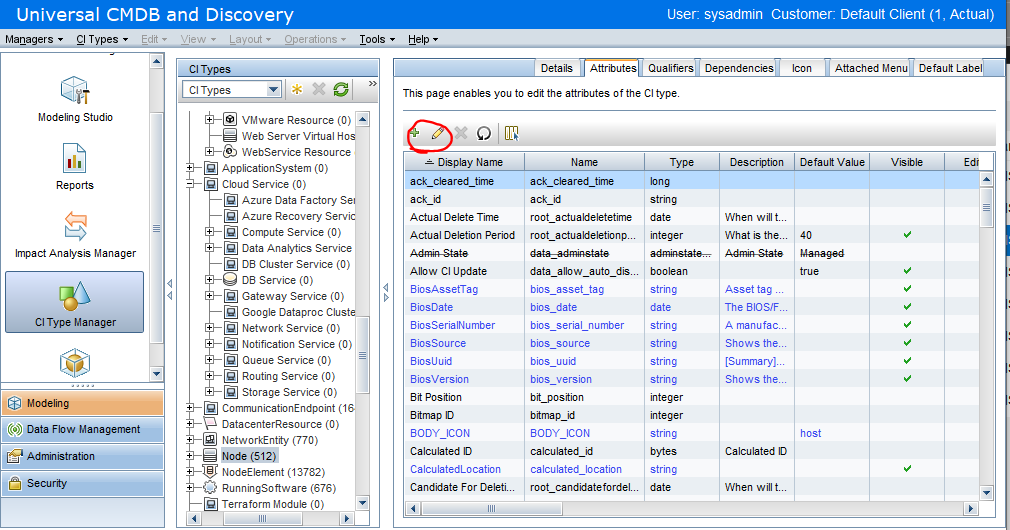Image resolution: width=1010 pixels, height=530 pixels.
Task: Click attributes table vertical scrollbar thumb
Action: tap(986, 207)
